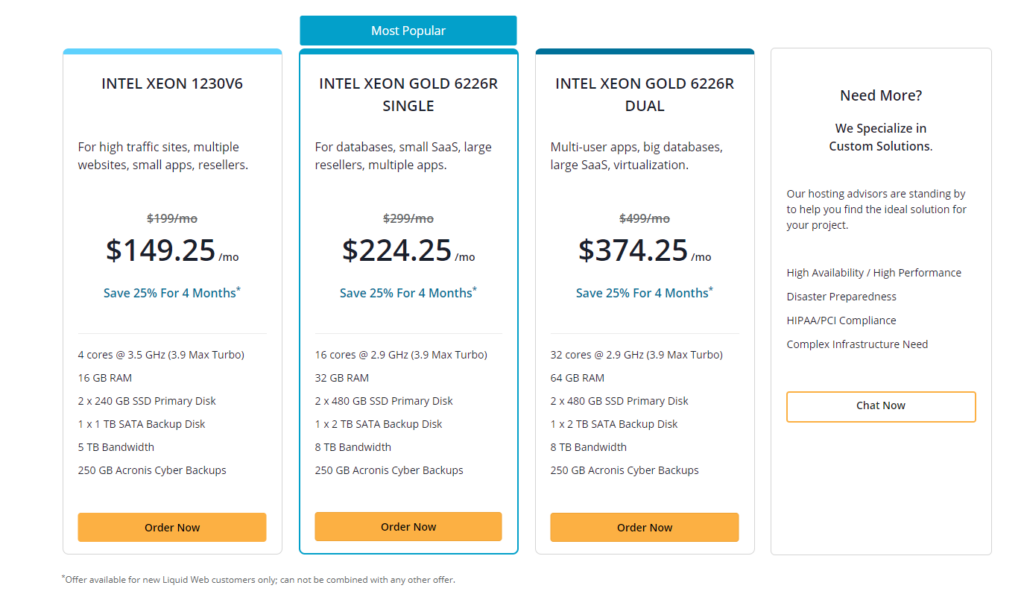Click the $149.25 price

[x=161, y=250]
